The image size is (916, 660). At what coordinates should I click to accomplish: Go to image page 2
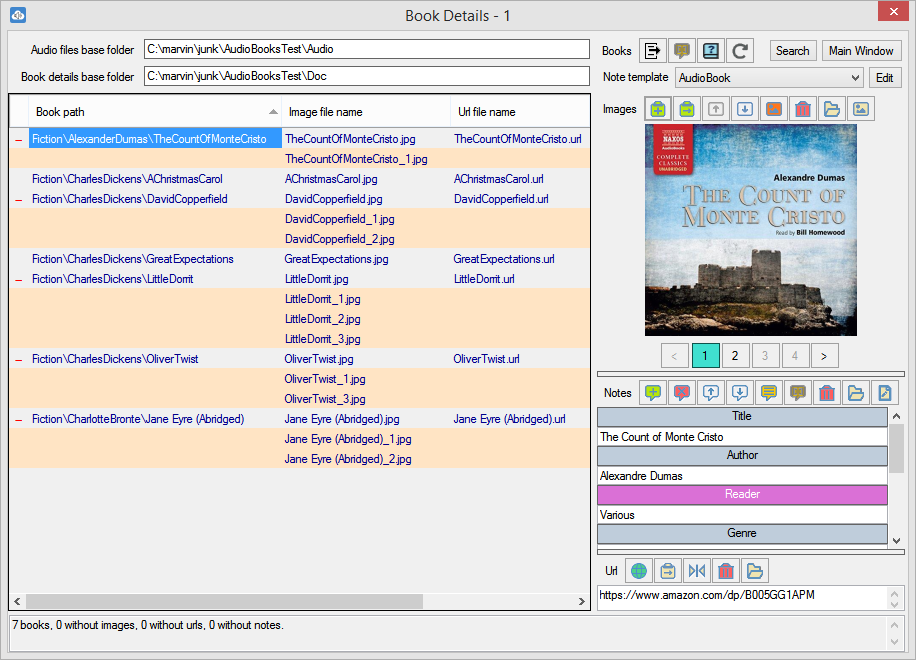[735, 356]
